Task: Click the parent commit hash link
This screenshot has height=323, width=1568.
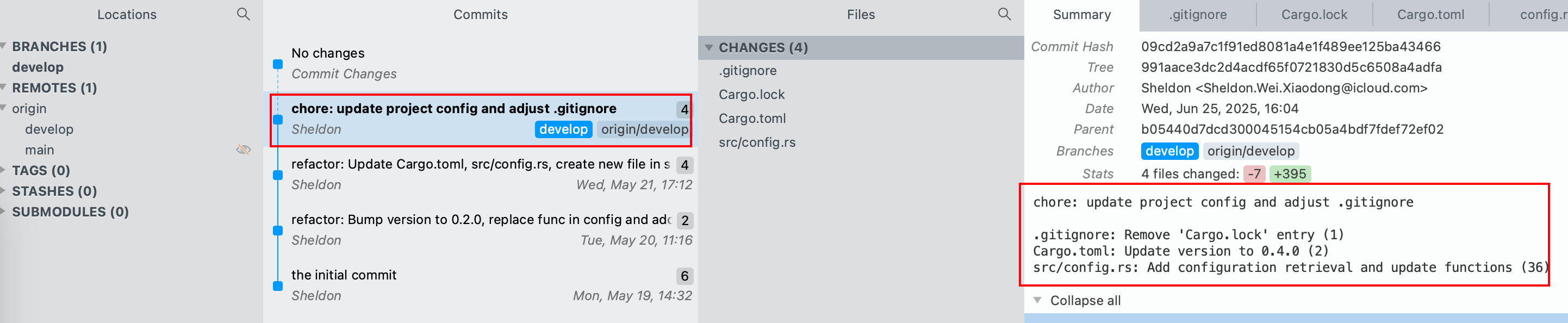Action: 1292,129
